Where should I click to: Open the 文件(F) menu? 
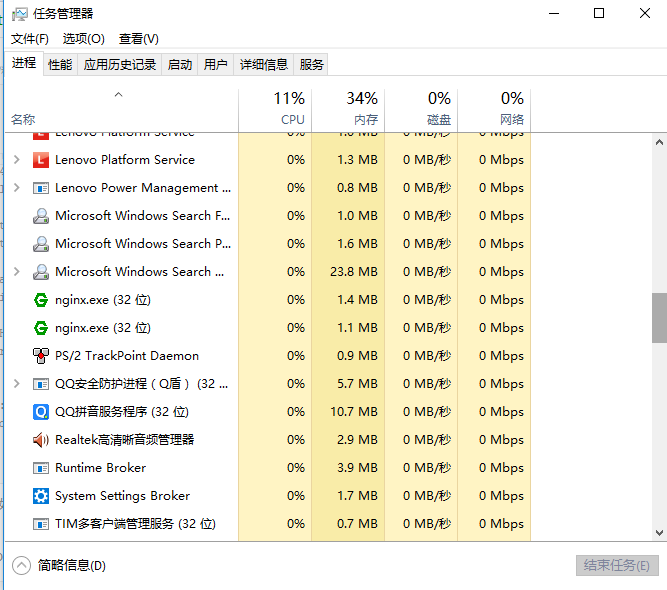[x=29, y=39]
